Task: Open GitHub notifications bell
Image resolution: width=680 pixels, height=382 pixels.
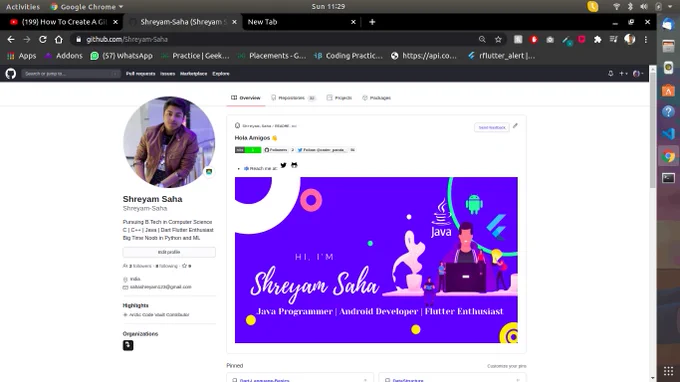Action: tap(611, 74)
